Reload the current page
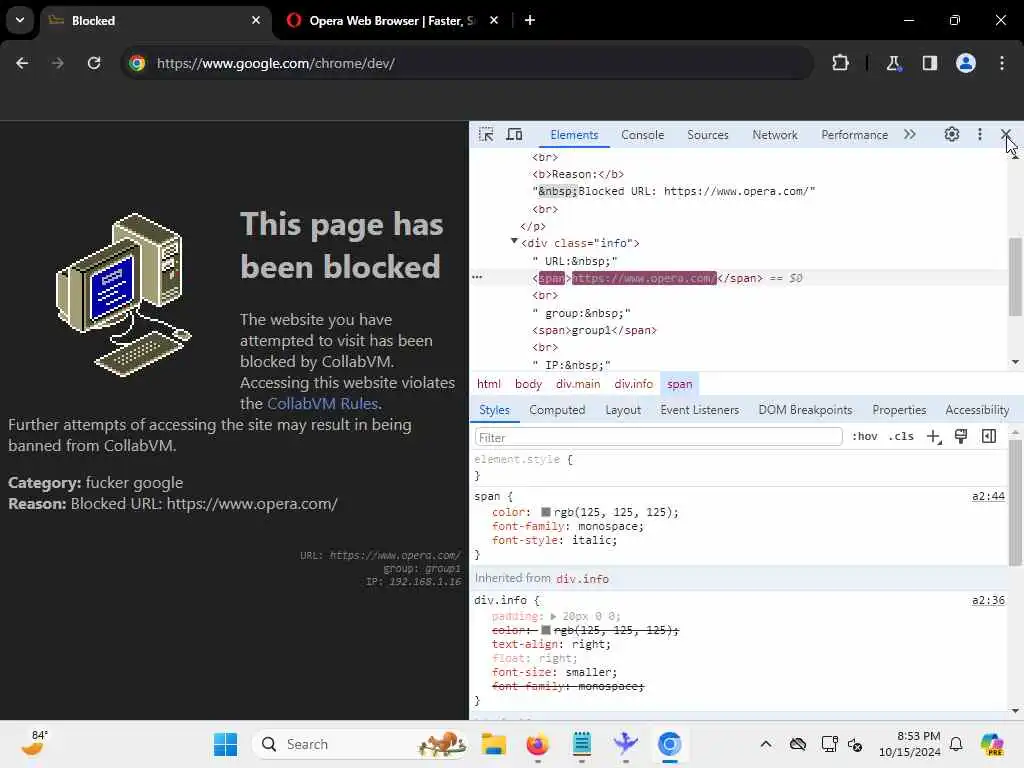Viewport: 1024px width, 768px height. pyautogui.click(x=94, y=63)
